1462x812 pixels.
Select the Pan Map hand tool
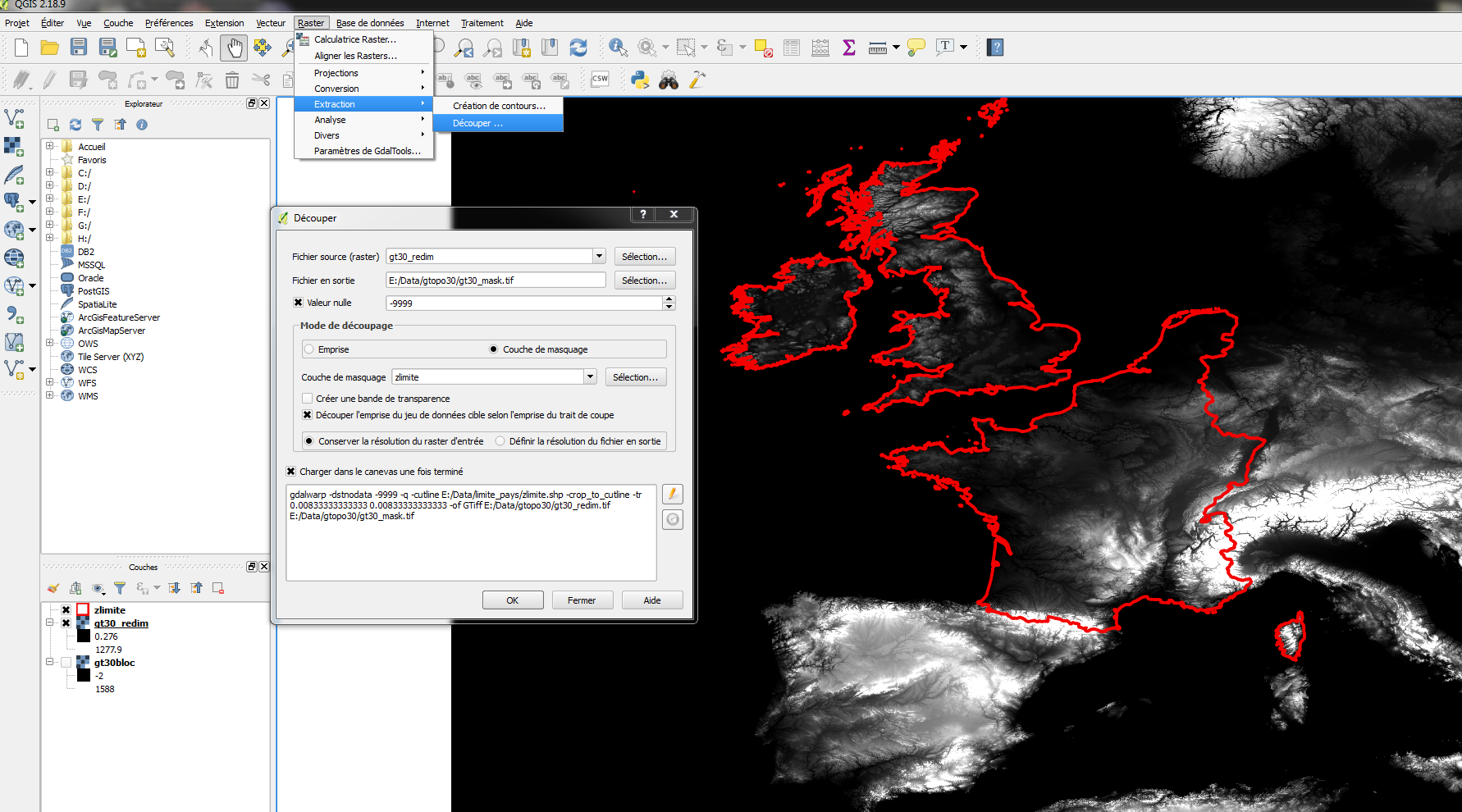[x=235, y=48]
